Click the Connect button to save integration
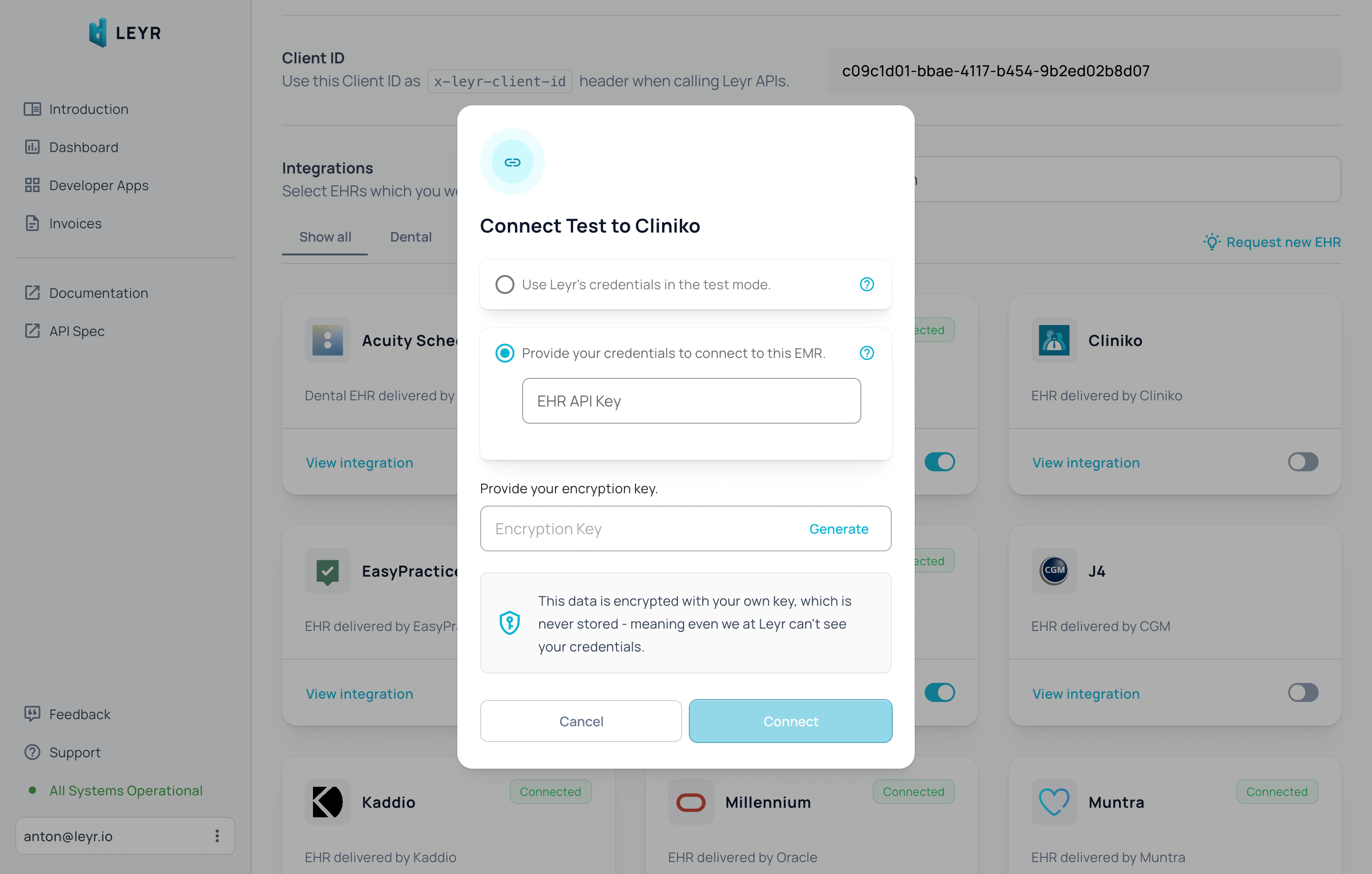This screenshot has width=1372, height=874. (x=790, y=721)
